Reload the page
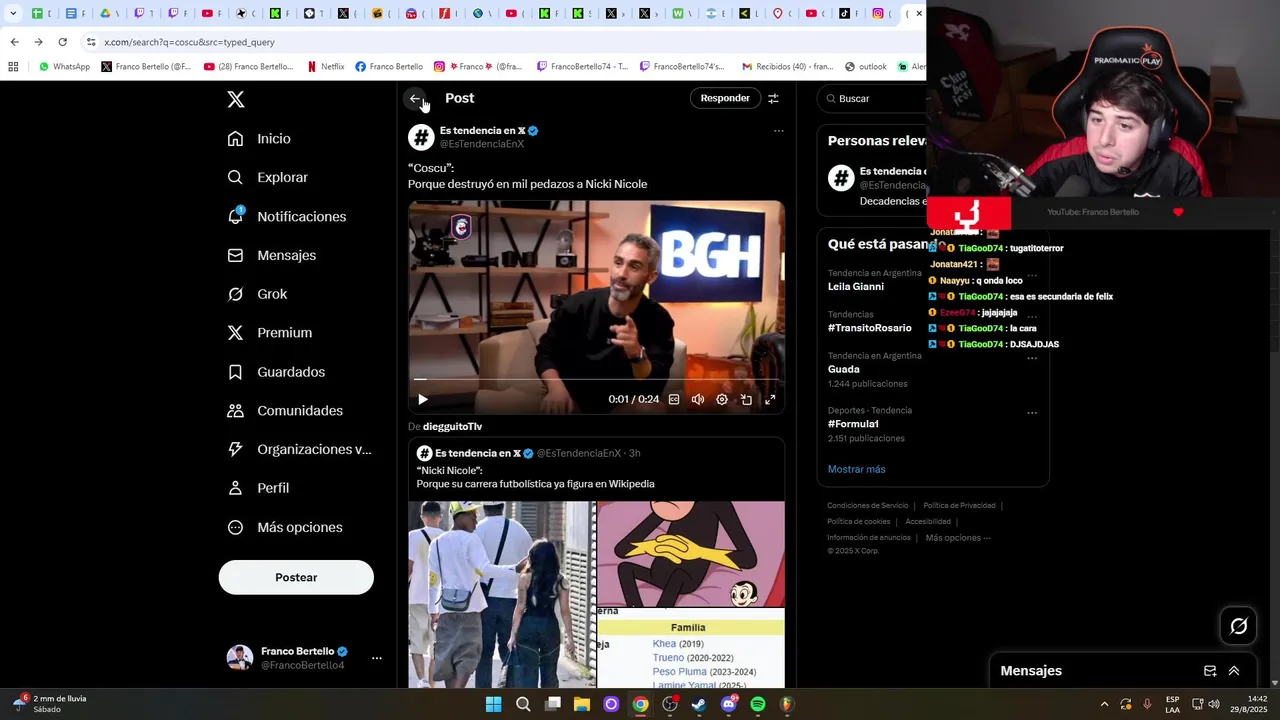1280x720 pixels. [62, 42]
